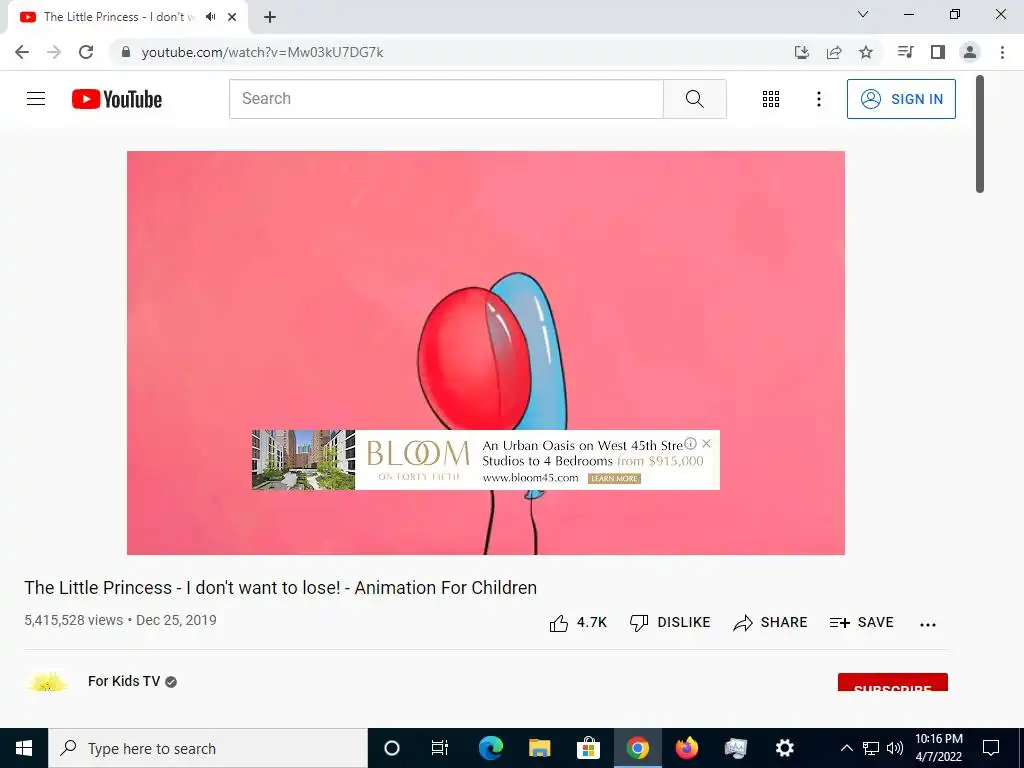Click the 5,415,528 views text
The height and width of the screenshot is (768, 1024).
(x=74, y=620)
